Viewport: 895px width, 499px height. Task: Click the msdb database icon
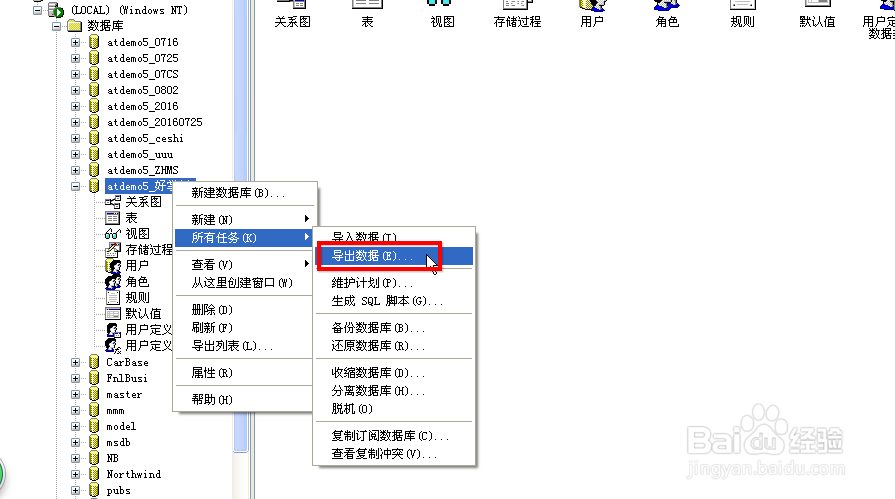point(94,442)
